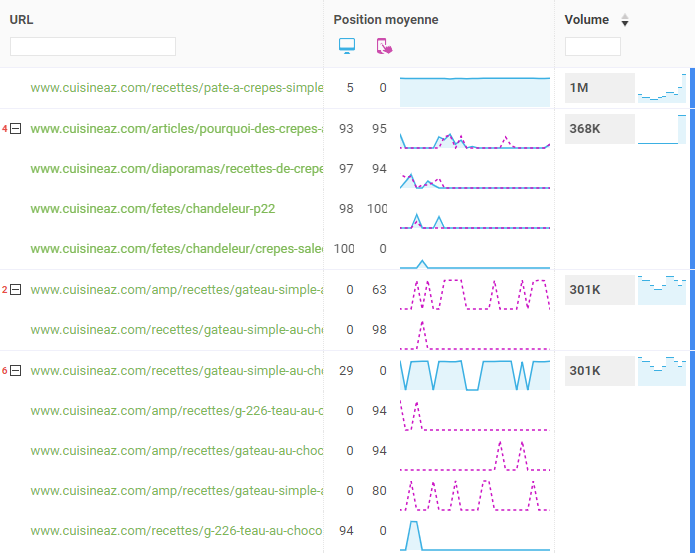Open the fetes/chandeleur-p22 URL link
The height and width of the screenshot is (553, 695).
point(152,209)
